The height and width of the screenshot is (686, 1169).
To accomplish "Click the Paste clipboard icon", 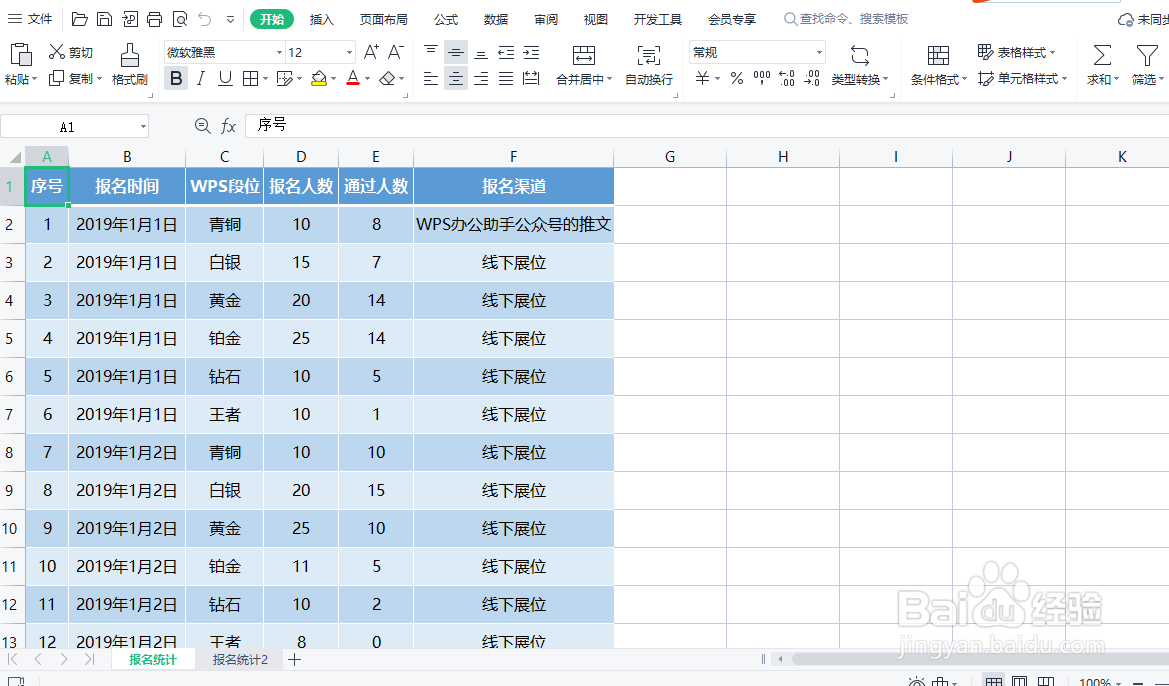I will point(20,55).
